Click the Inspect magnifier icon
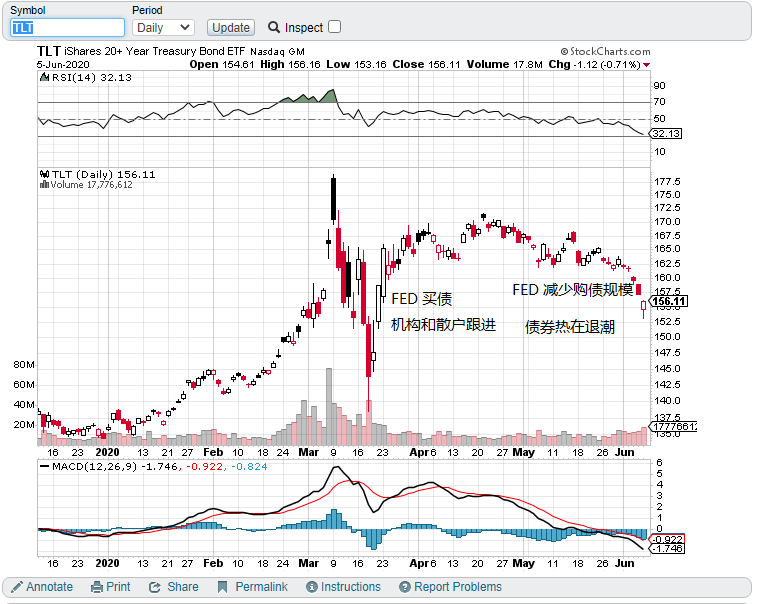Screen dimensions: 760x604 [x=274, y=27]
